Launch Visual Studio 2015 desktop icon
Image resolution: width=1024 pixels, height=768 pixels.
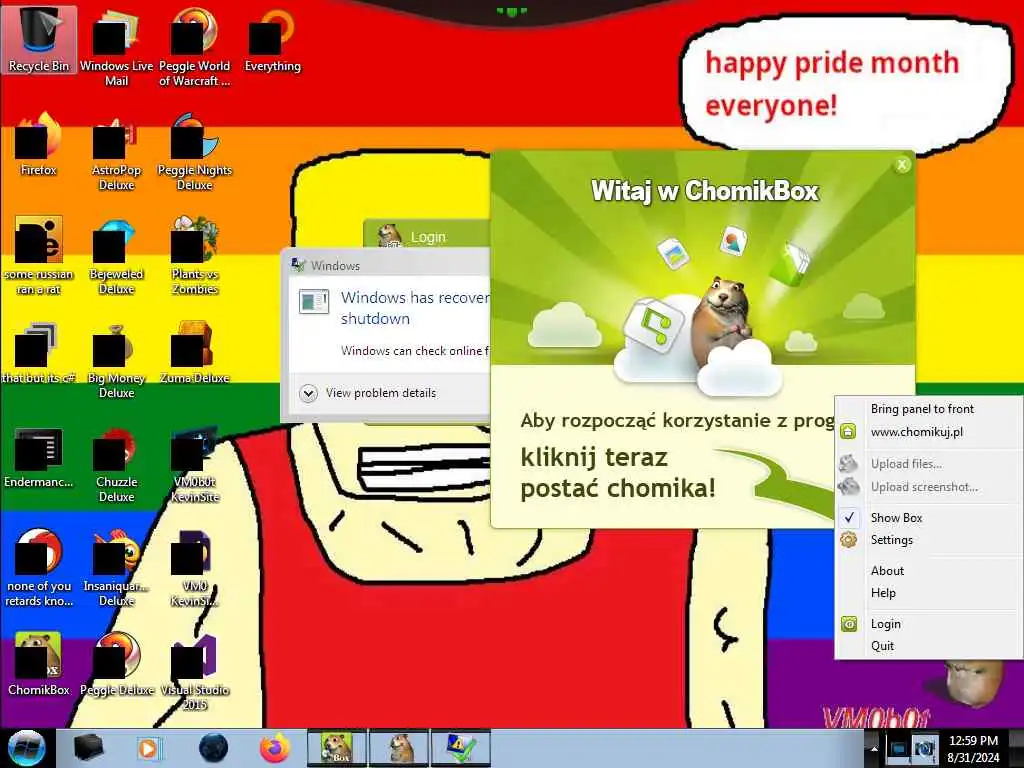195,673
